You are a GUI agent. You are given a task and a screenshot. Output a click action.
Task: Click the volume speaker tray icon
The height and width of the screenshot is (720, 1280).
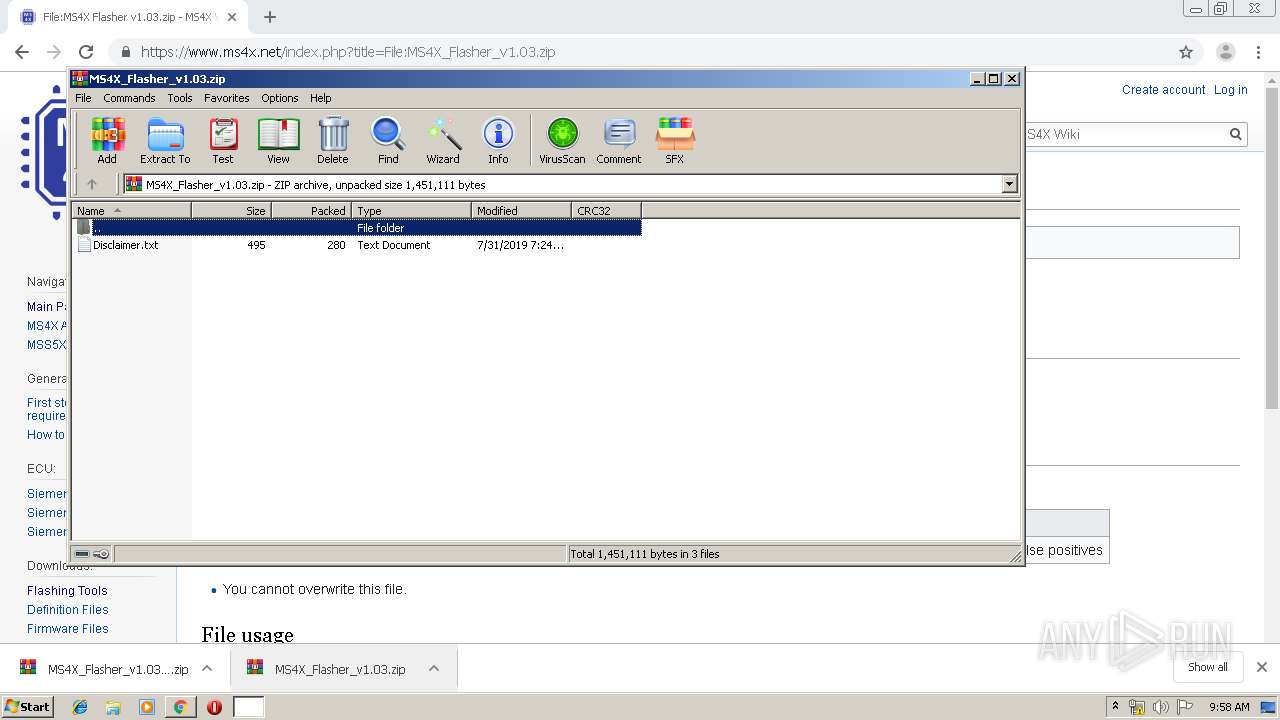(x=1160, y=707)
